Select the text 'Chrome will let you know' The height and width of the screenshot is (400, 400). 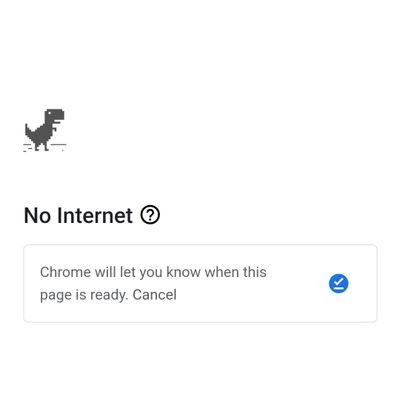point(121,273)
